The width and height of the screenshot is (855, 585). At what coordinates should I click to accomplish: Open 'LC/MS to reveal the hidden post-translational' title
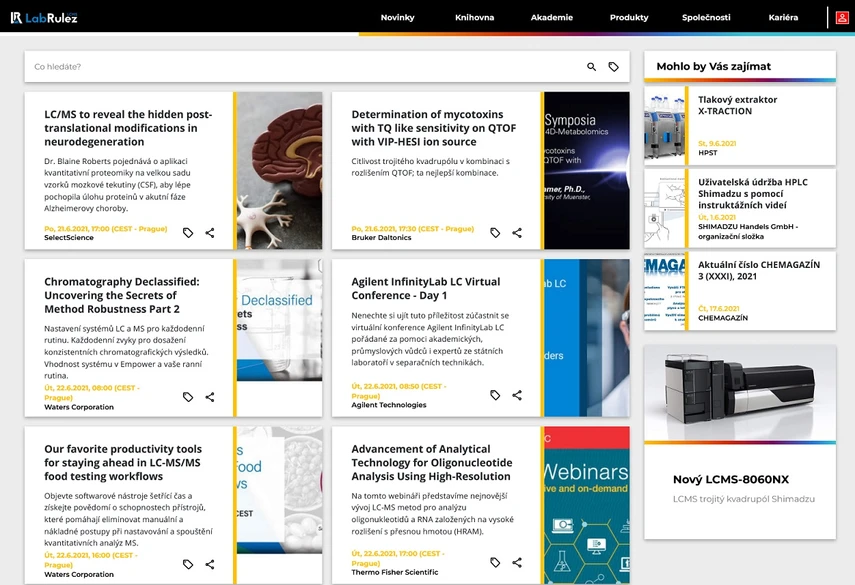pos(128,128)
